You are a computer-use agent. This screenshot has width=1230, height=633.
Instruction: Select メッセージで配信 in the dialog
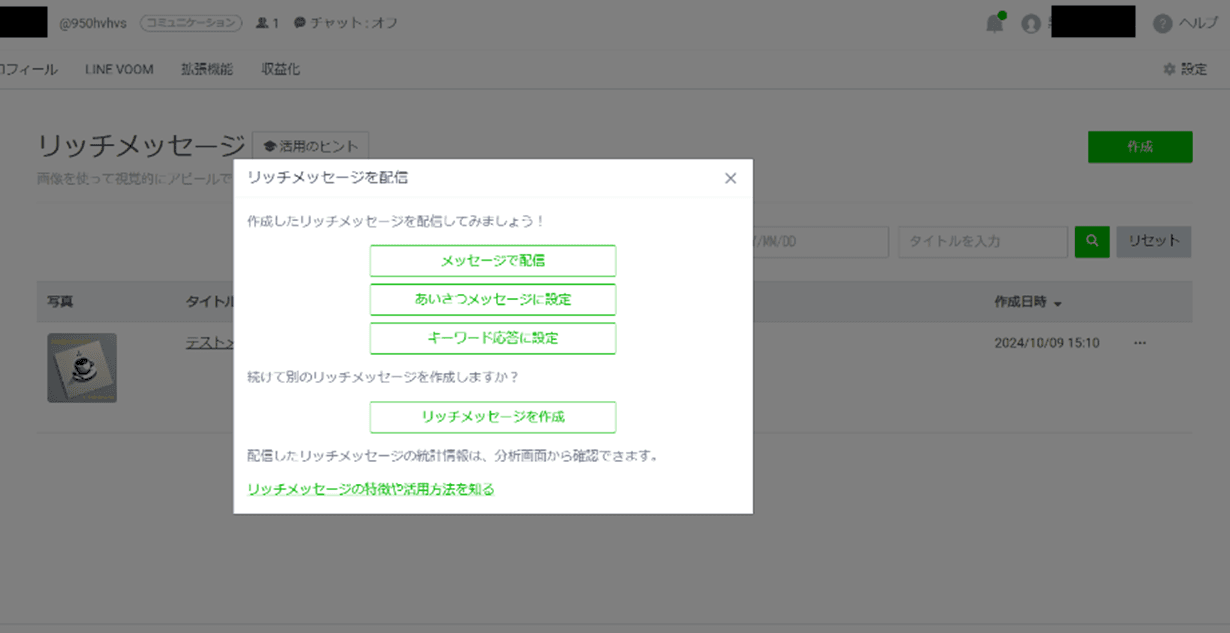click(x=493, y=261)
